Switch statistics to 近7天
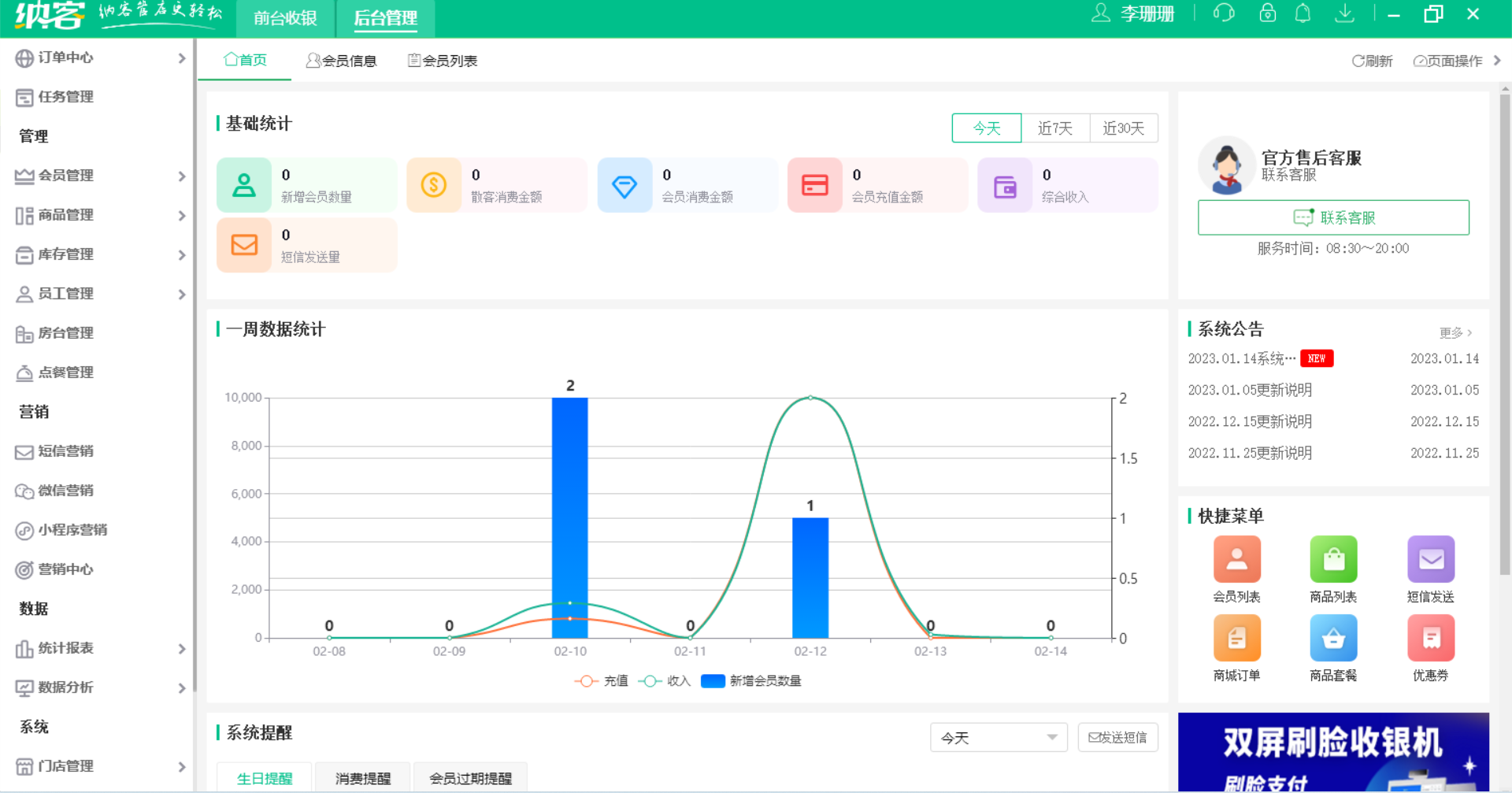 [1055, 128]
